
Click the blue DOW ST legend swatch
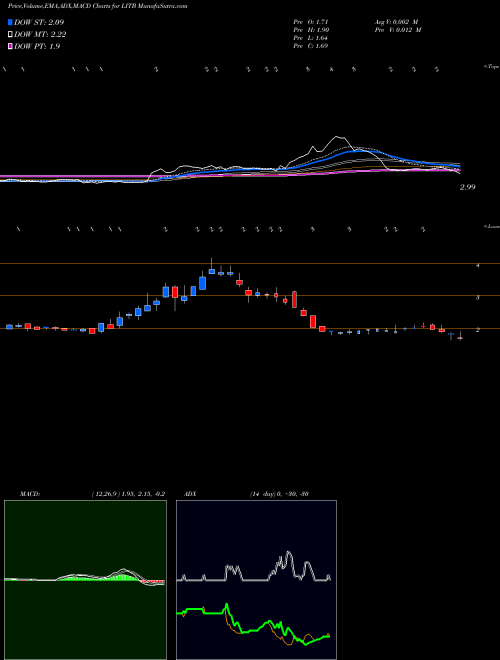(10, 22)
